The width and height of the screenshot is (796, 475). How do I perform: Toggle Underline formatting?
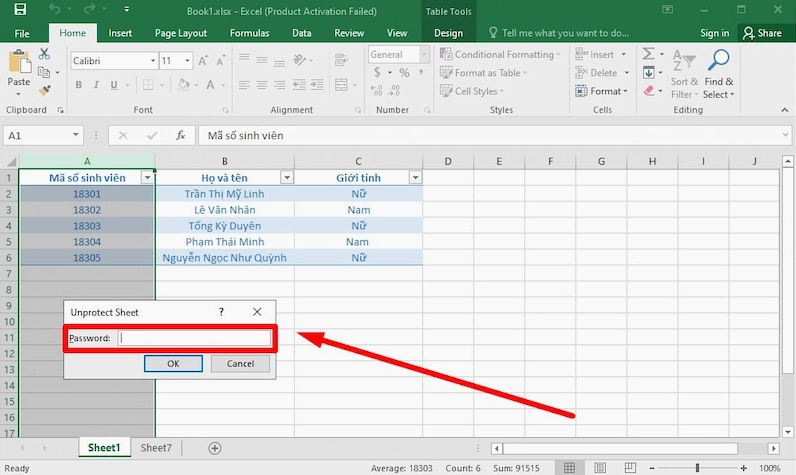(114, 85)
